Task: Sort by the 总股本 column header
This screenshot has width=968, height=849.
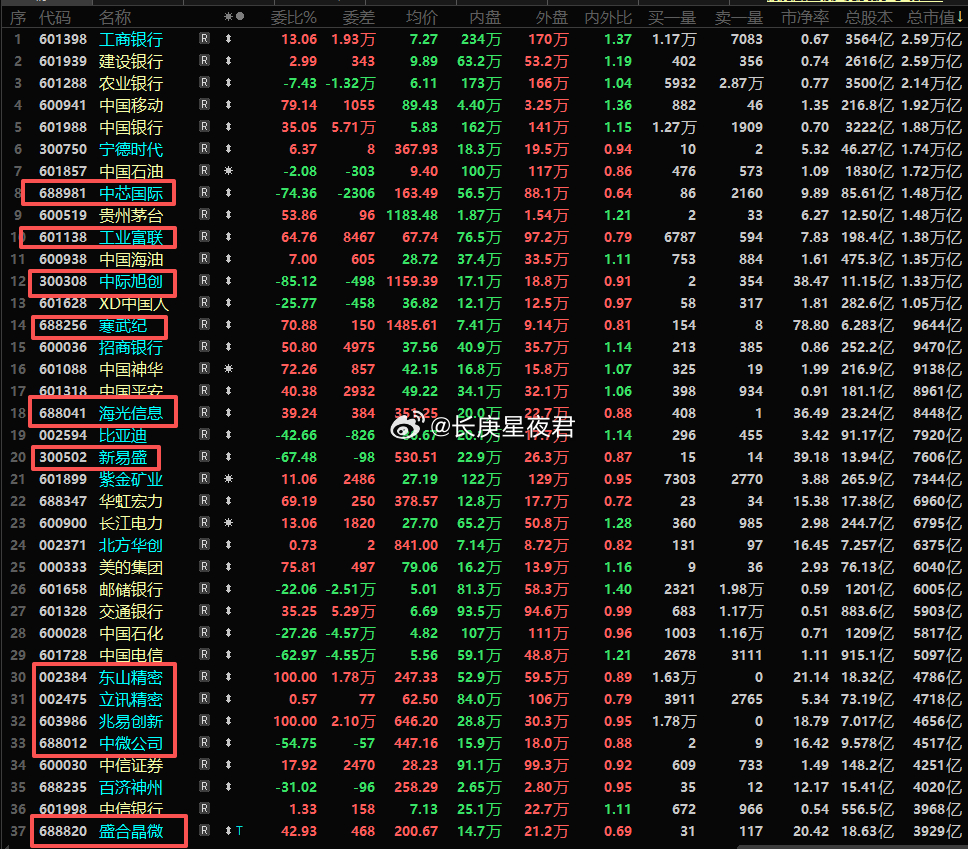Action: (x=869, y=17)
